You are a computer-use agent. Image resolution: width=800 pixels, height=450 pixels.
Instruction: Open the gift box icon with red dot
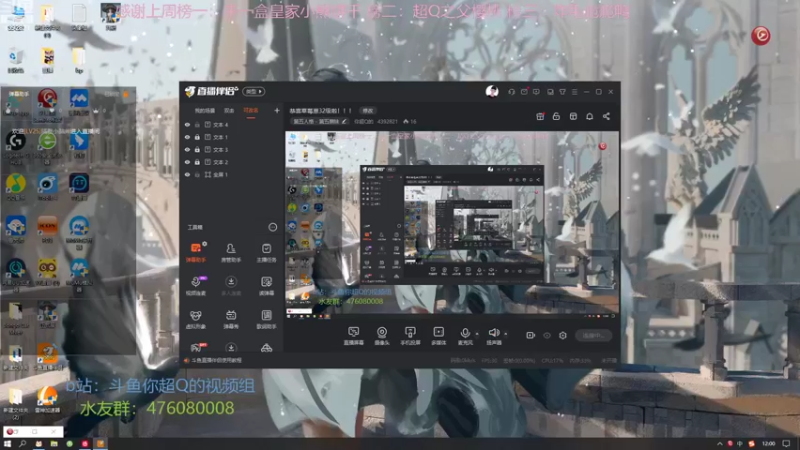[540, 116]
